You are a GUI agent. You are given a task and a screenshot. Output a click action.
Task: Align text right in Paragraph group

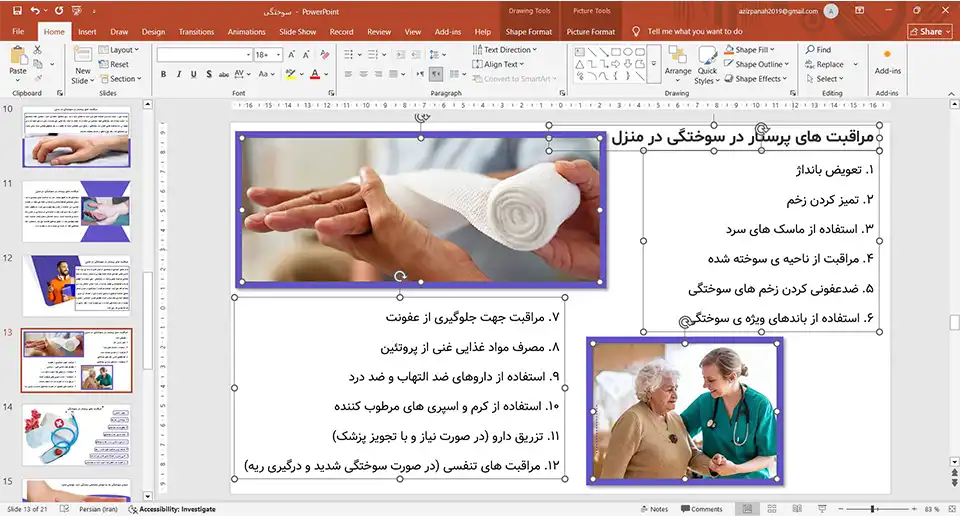pyautogui.click(x=378, y=74)
